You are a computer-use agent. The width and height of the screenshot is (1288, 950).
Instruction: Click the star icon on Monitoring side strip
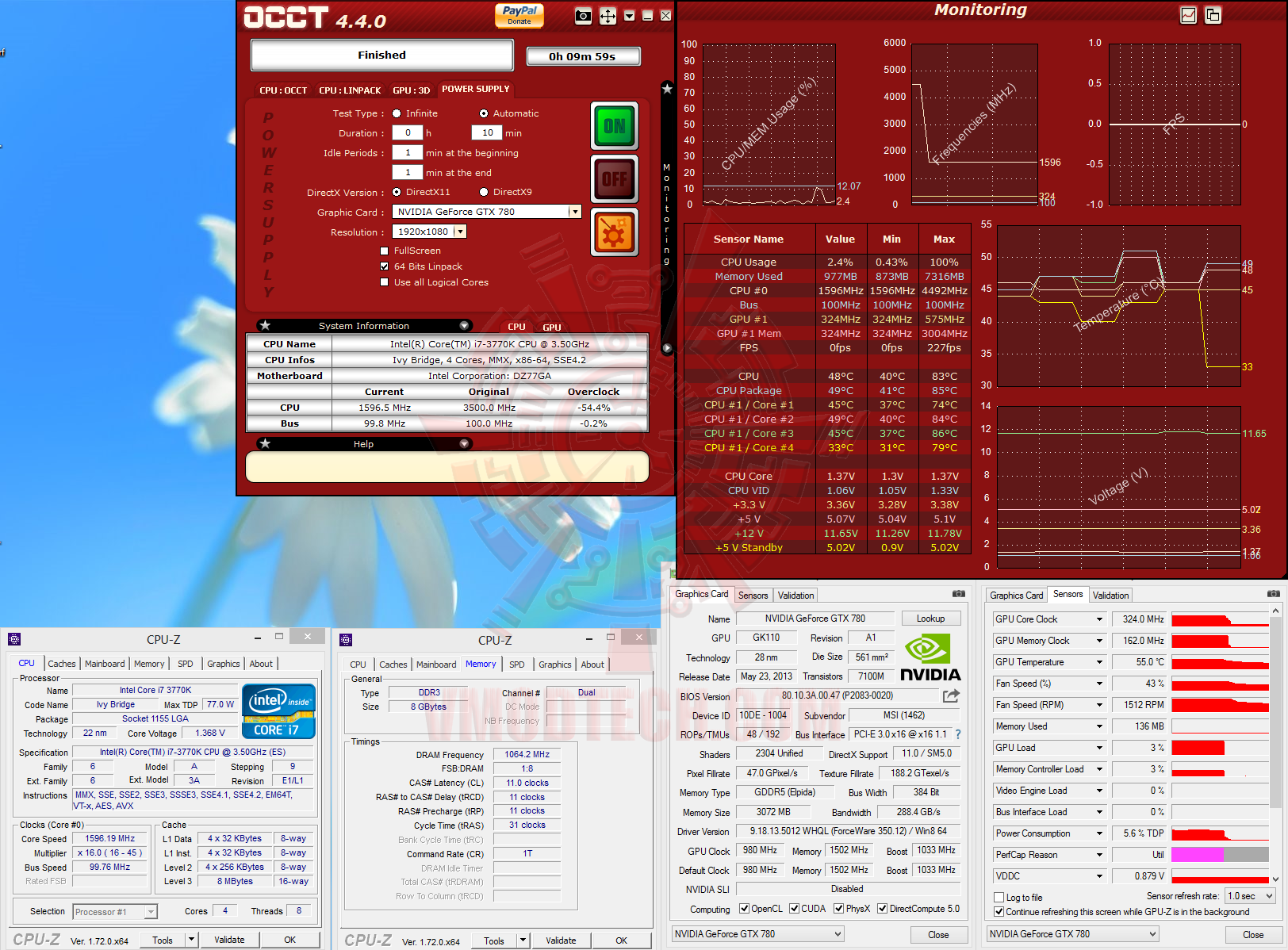tap(667, 89)
